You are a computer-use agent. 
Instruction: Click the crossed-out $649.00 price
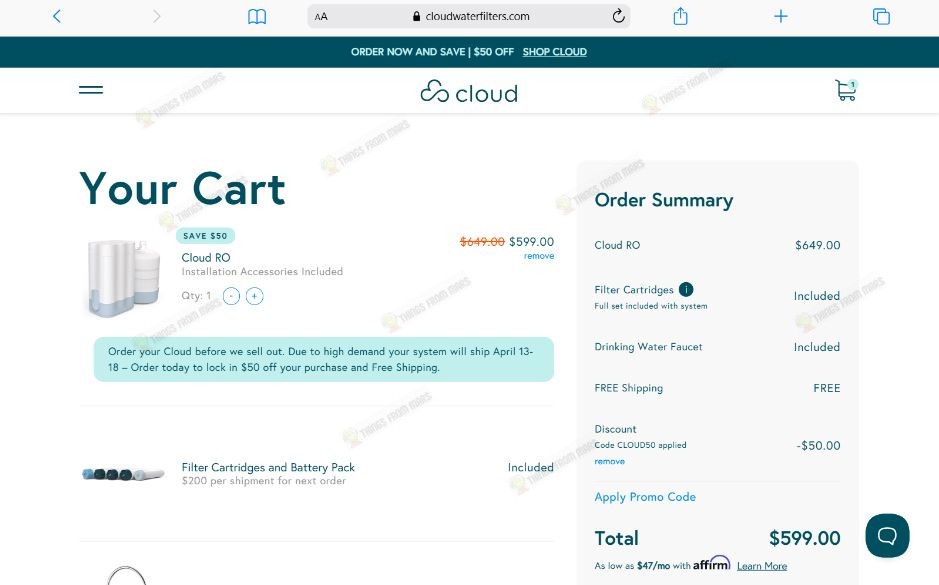[482, 241]
